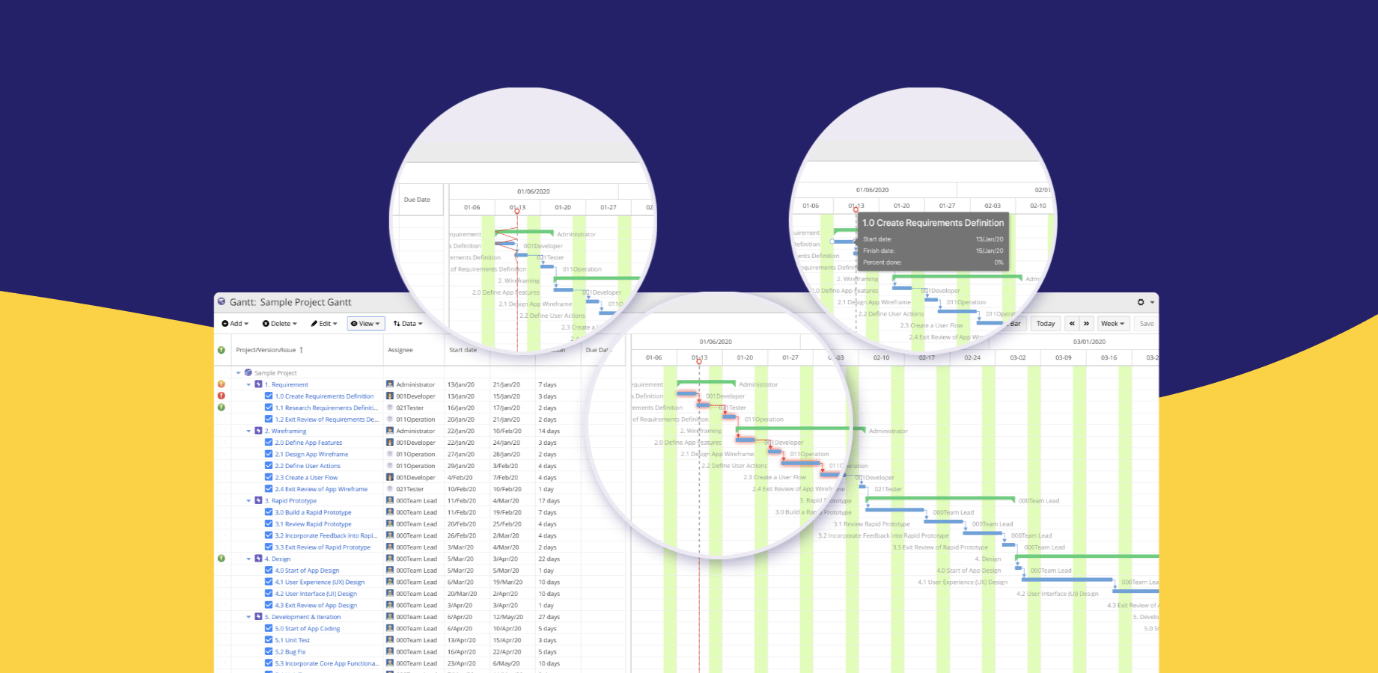This screenshot has height=673, width=1378.
Task: Open the 4.1 User Experience (UX) Design link
Action: pyautogui.click(x=319, y=582)
